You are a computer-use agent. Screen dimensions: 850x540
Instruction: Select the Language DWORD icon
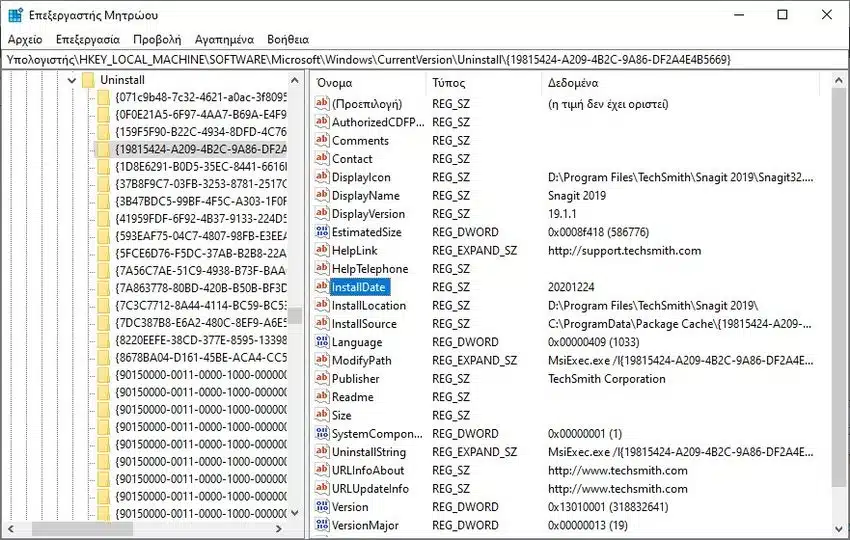322,342
